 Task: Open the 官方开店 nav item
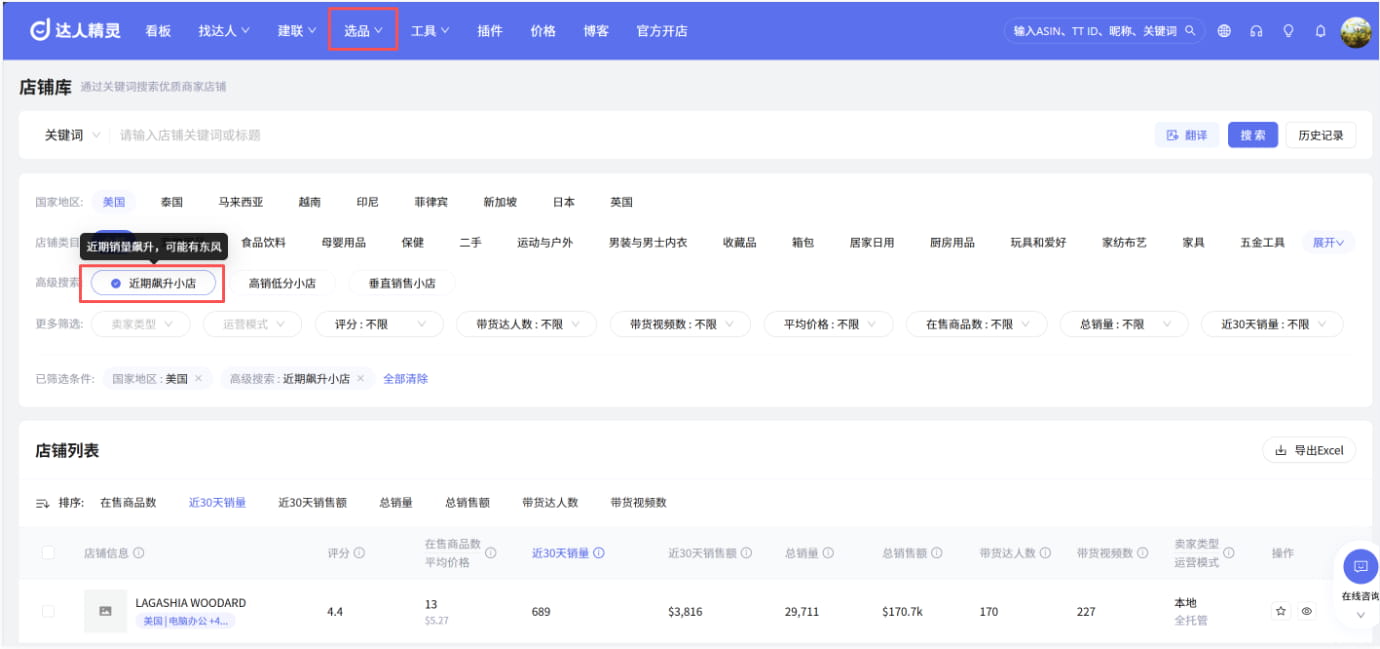click(662, 31)
